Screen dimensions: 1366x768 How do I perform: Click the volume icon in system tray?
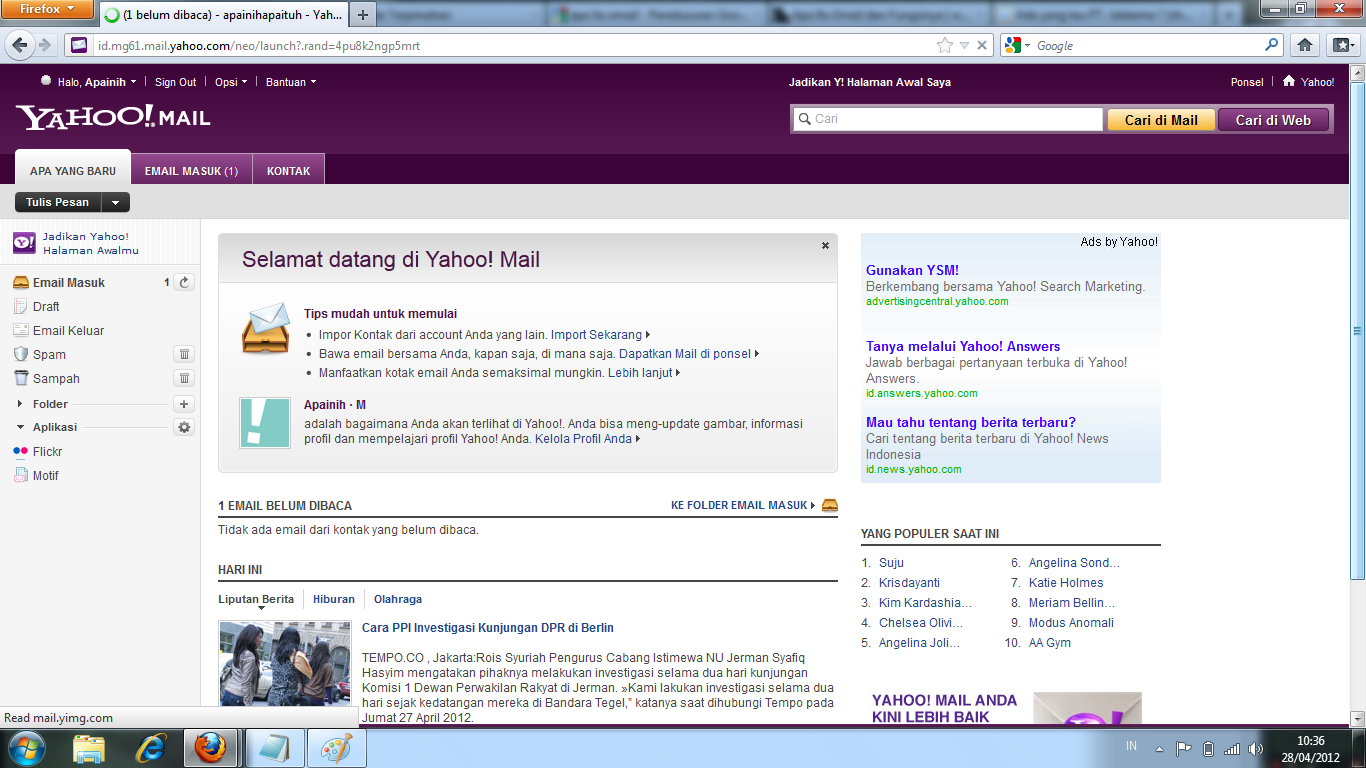tap(1255, 748)
